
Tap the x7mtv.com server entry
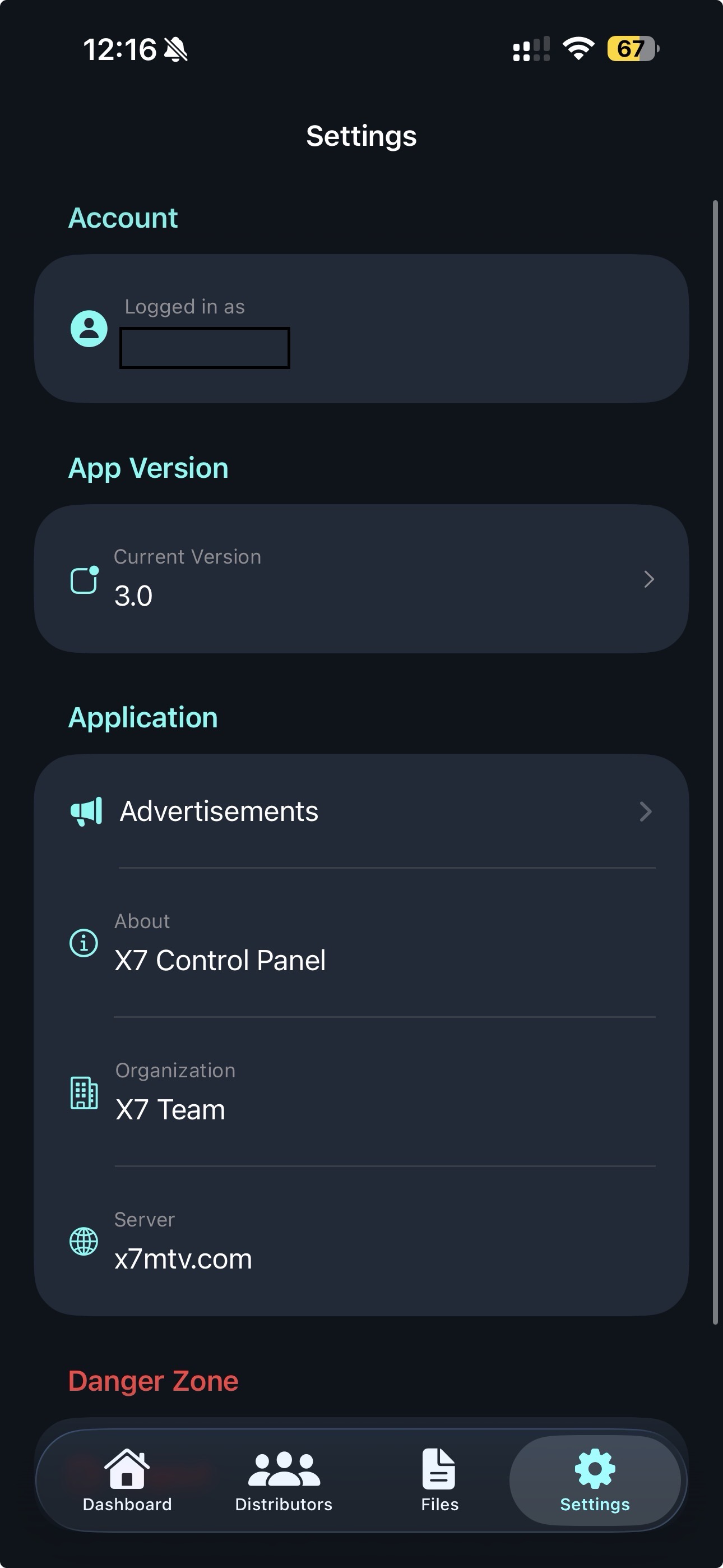tap(361, 1242)
